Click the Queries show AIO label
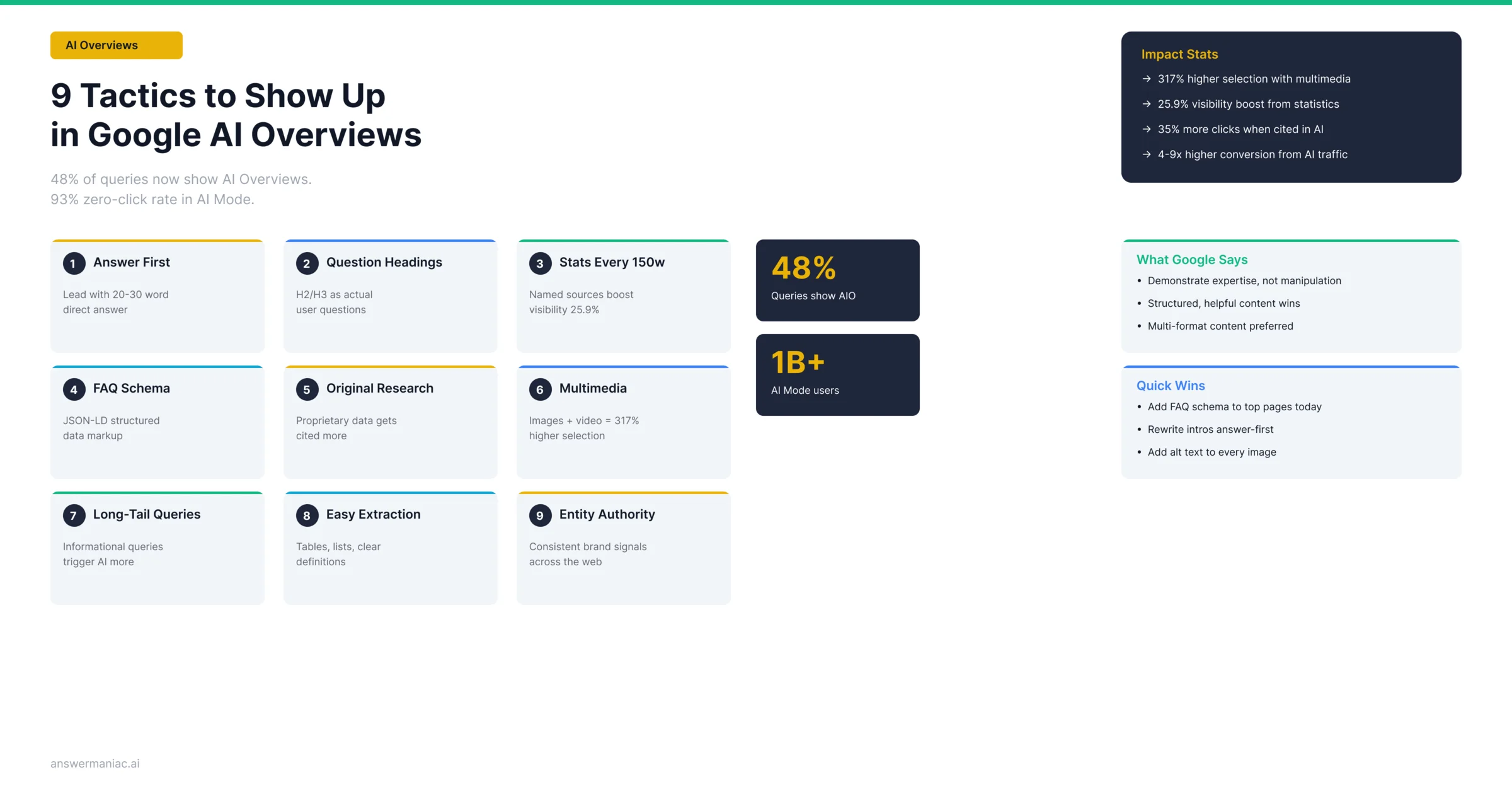The height and width of the screenshot is (794, 1512). [x=813, y=296]
